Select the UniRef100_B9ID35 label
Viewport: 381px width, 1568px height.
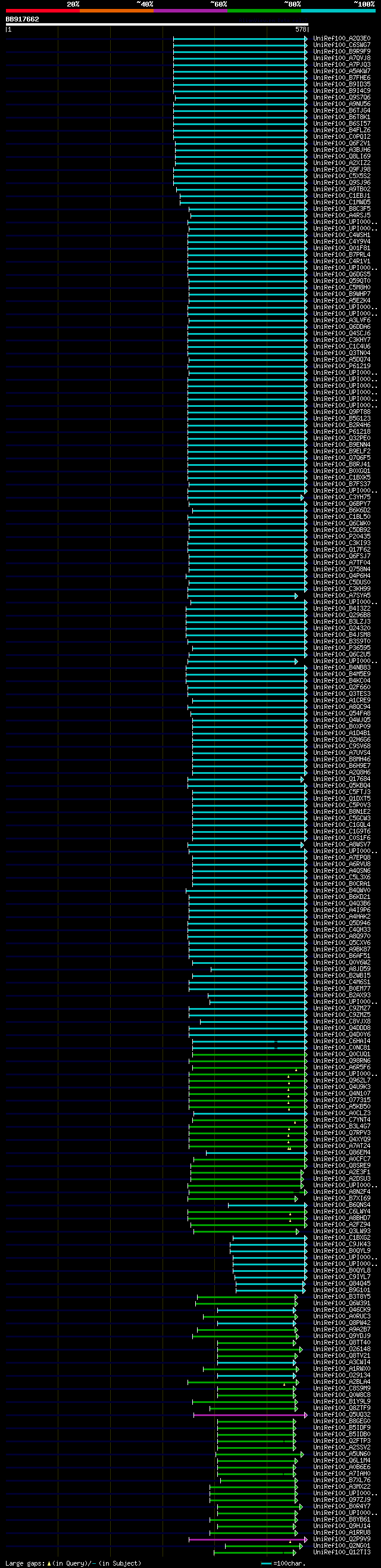(342, 85)
